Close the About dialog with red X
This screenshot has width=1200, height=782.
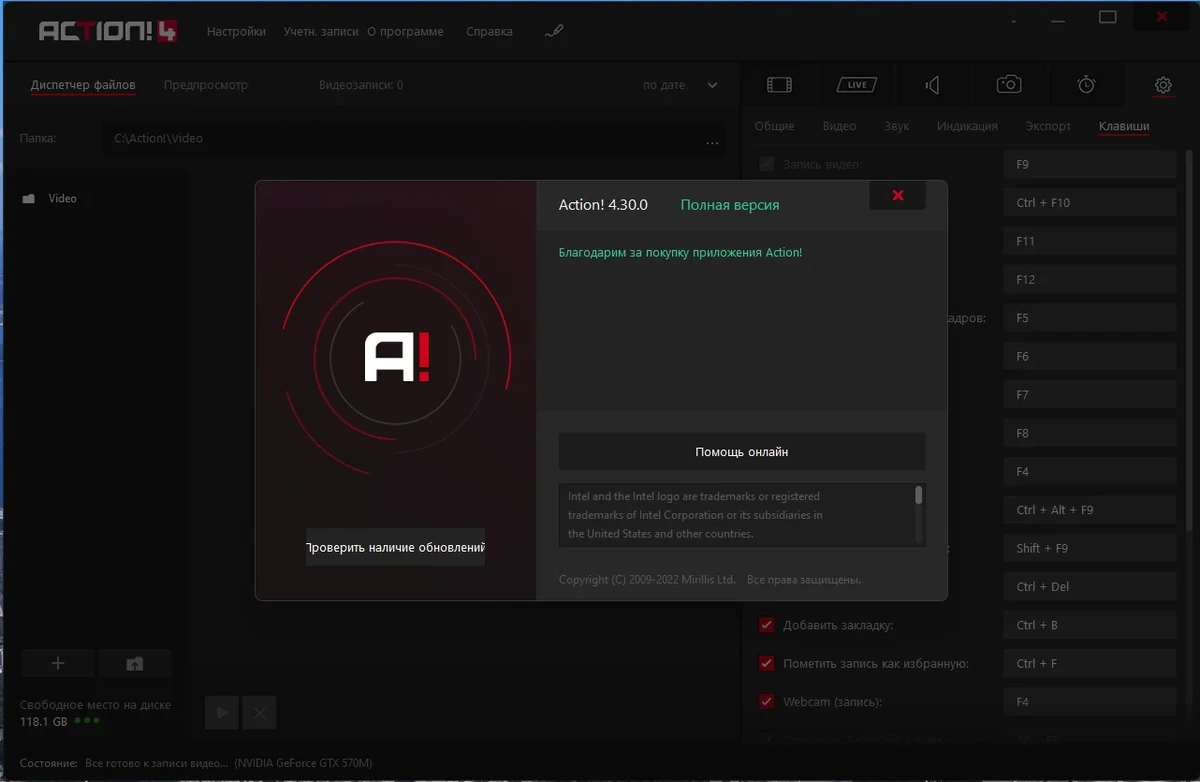897,195
